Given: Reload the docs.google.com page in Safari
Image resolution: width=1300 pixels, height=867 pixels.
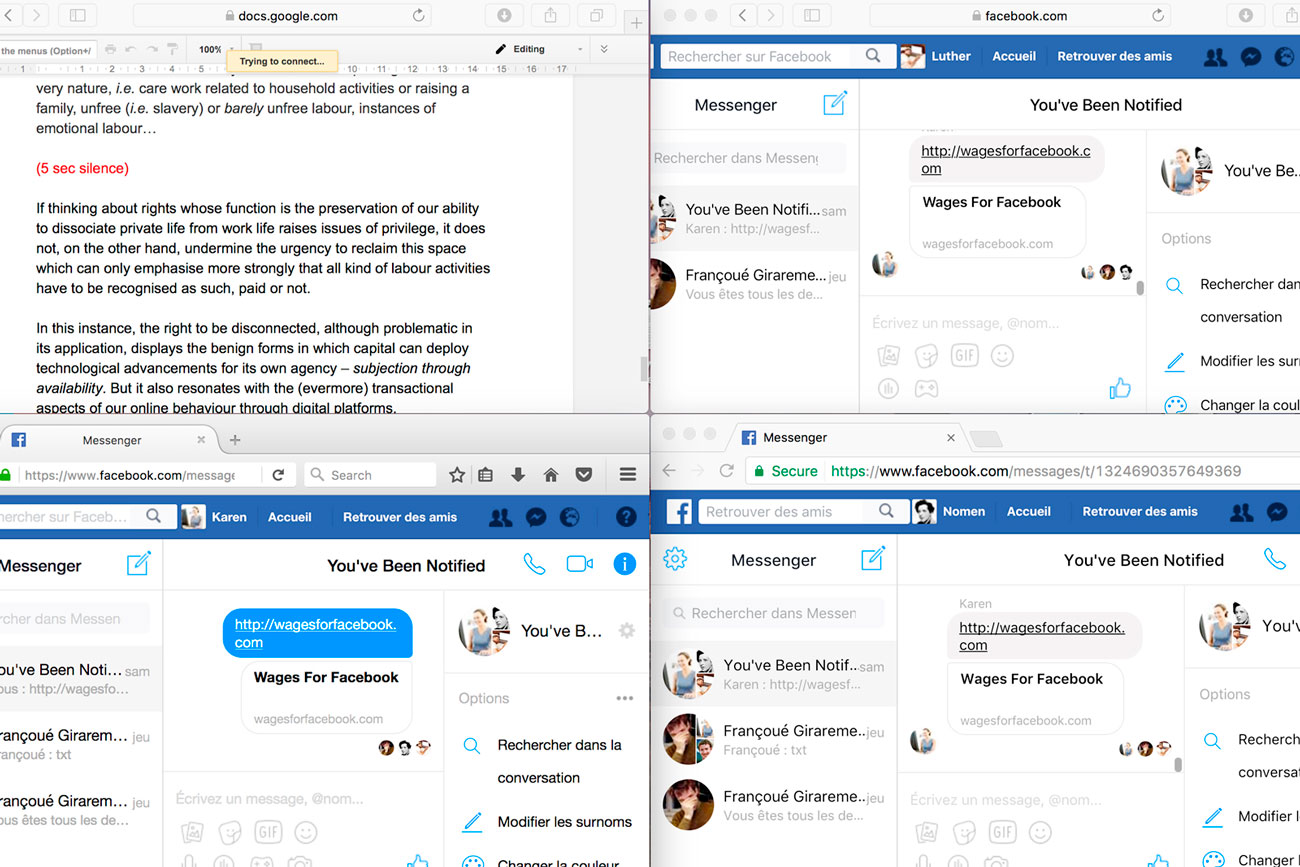Looking at the screenshot, I should (418, 15).
